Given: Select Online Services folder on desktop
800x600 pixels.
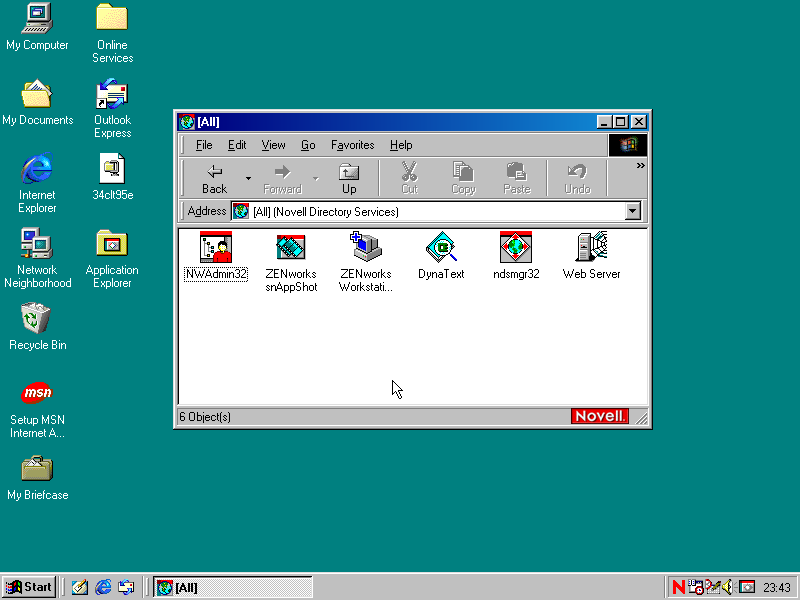Looking at the screenshot, I should pyautogui.click(x=112, y=34).
